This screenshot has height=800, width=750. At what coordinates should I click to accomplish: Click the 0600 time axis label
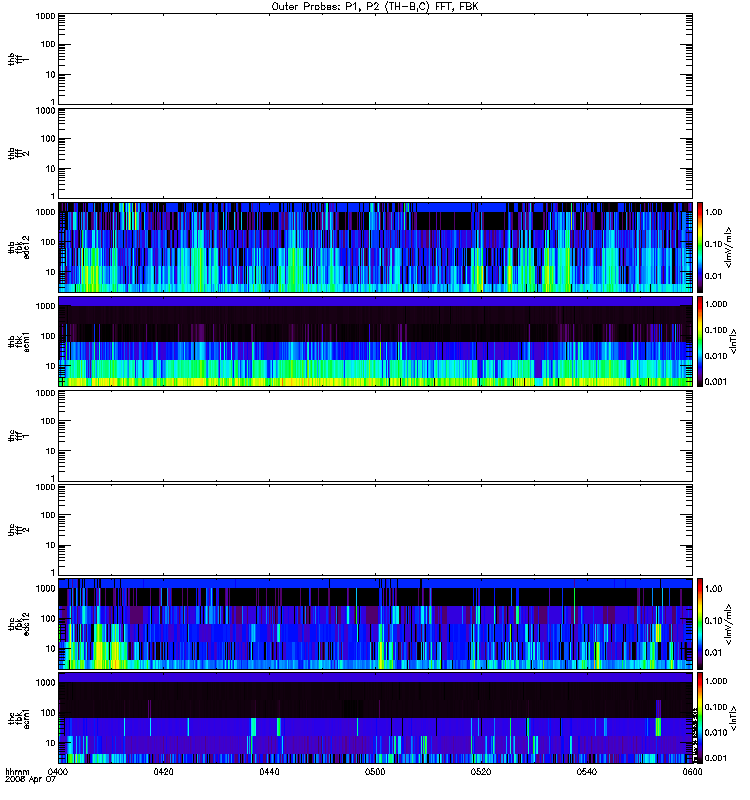tap(692, 772)
